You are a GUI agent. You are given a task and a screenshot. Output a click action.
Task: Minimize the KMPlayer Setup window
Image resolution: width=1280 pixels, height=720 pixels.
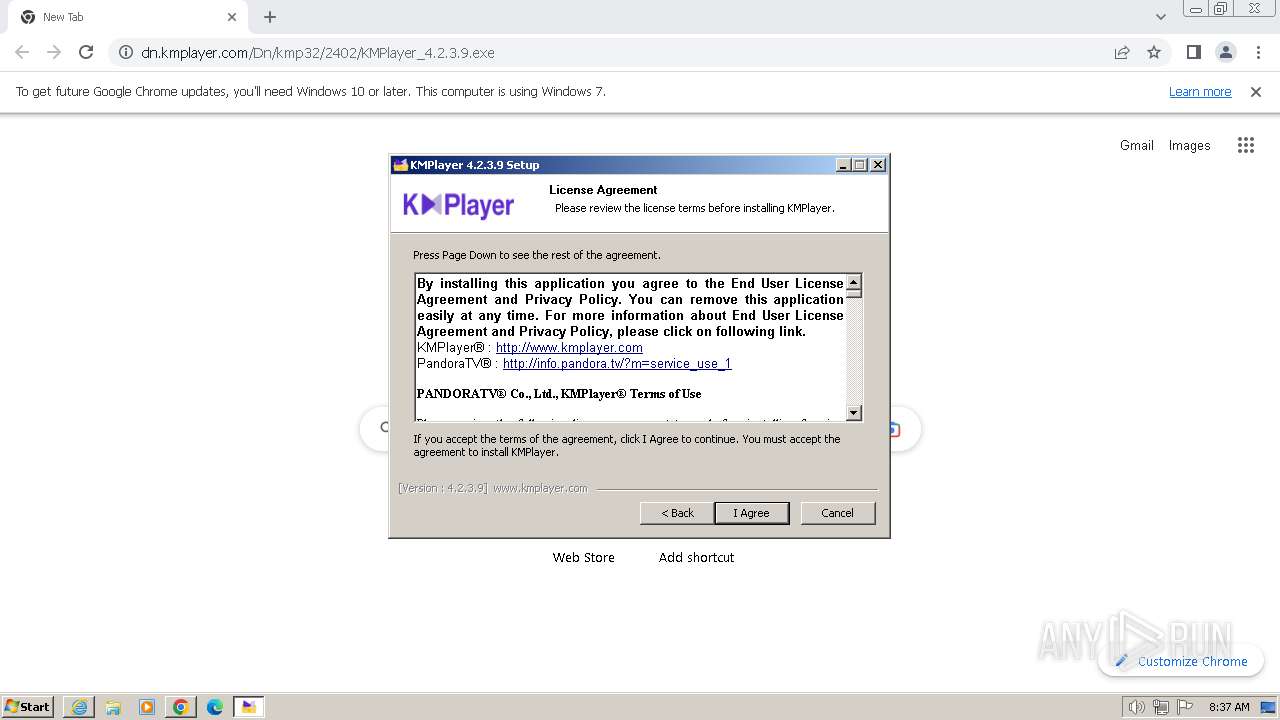coord(843,165)
